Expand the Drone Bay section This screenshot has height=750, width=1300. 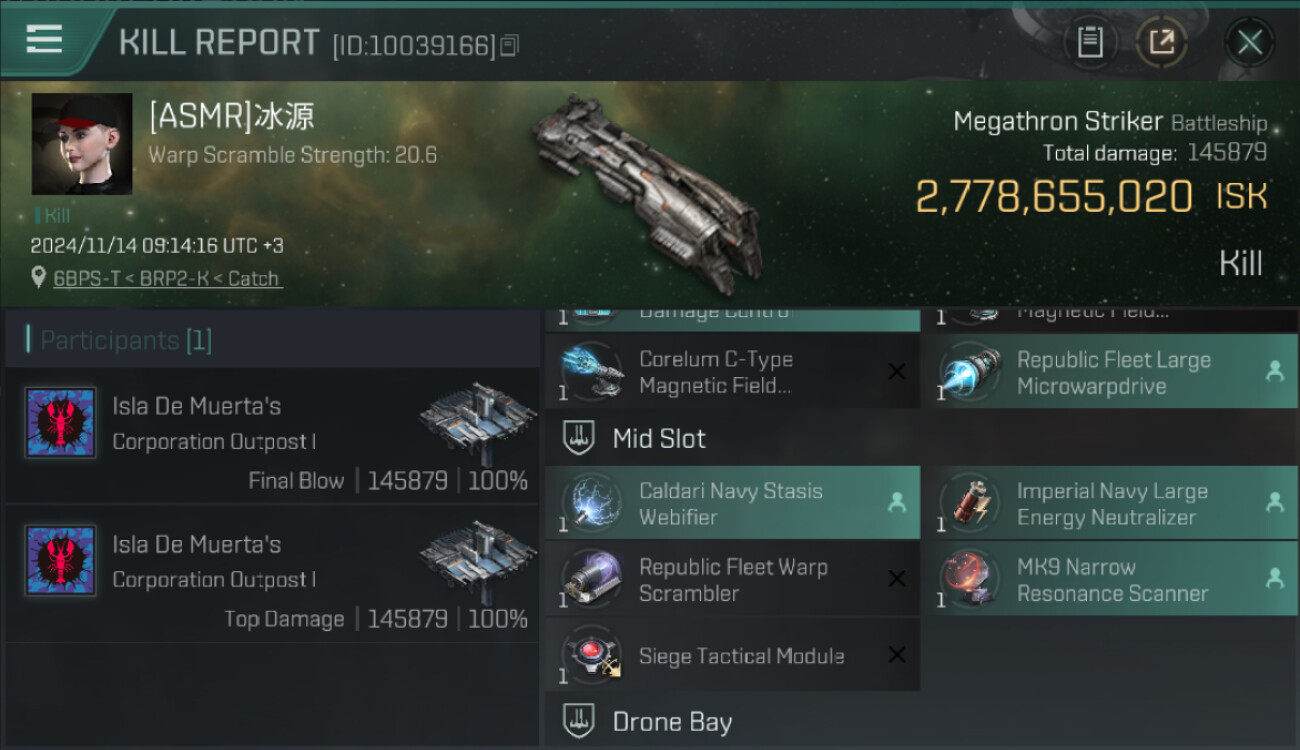click(921, 721)
